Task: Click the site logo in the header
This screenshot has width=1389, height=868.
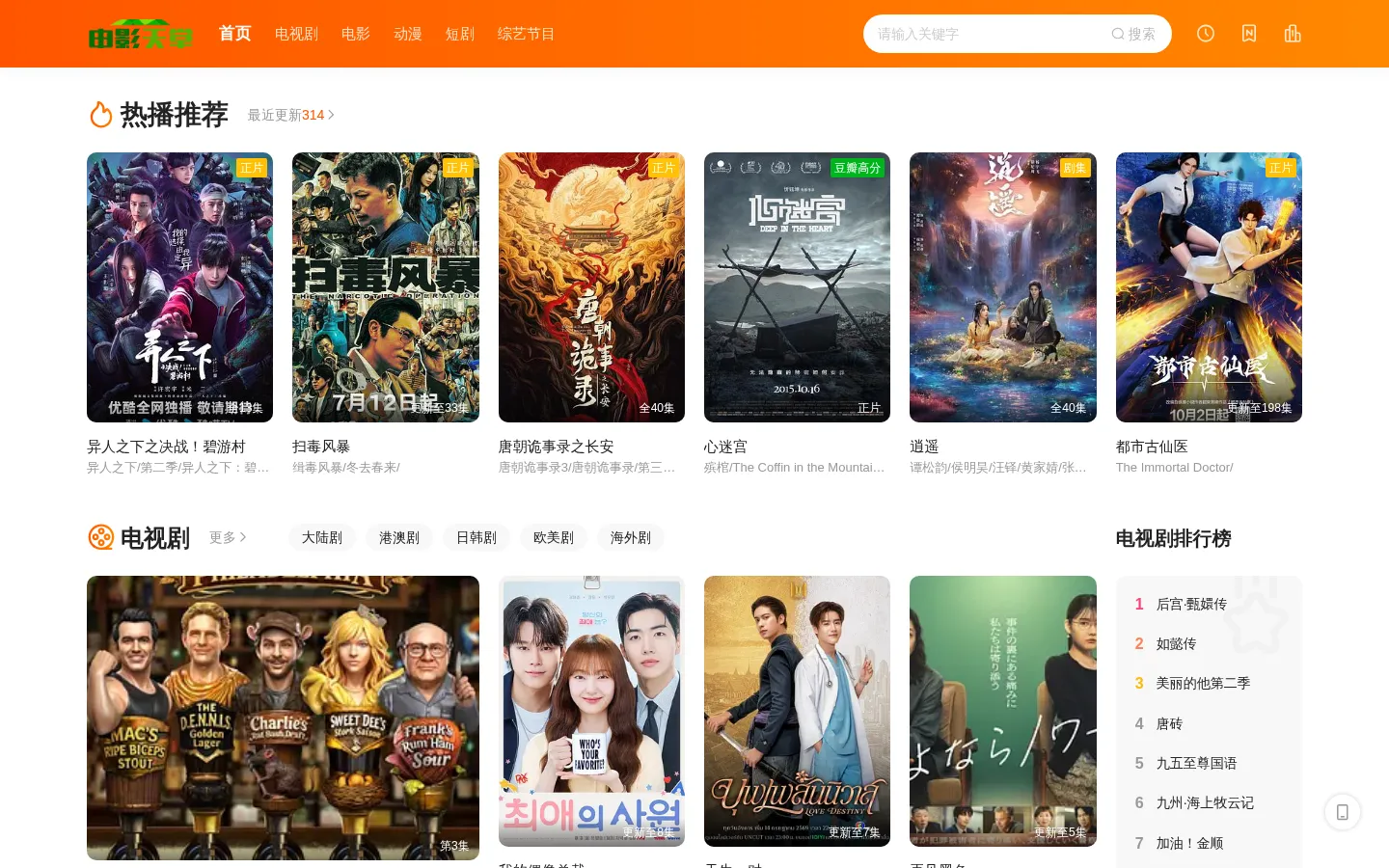Action: [141, 34]
